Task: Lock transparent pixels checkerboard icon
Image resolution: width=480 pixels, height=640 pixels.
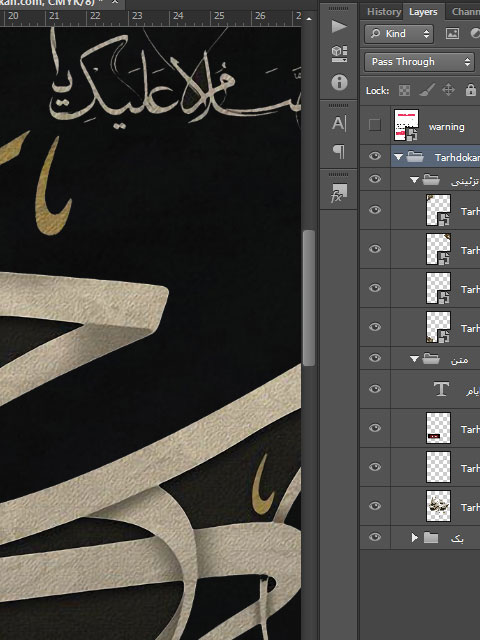Action: [x=404, y=90]
